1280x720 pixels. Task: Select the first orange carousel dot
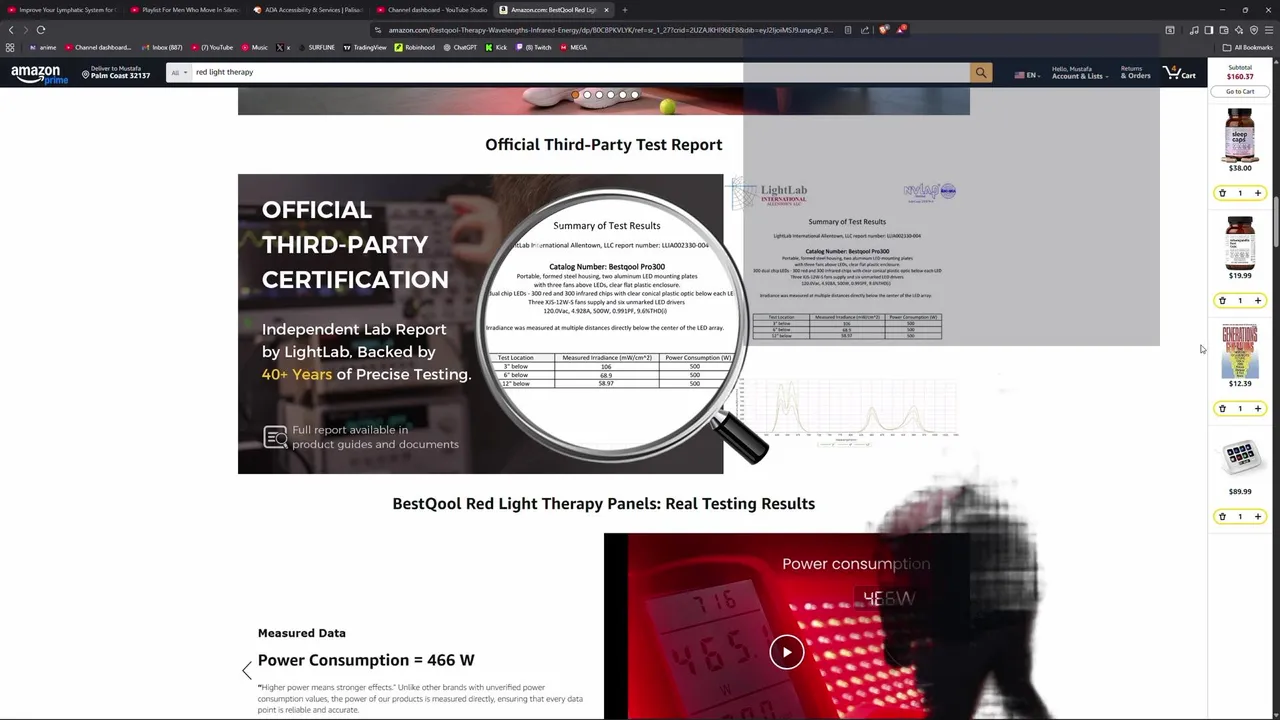pos(575,95)
